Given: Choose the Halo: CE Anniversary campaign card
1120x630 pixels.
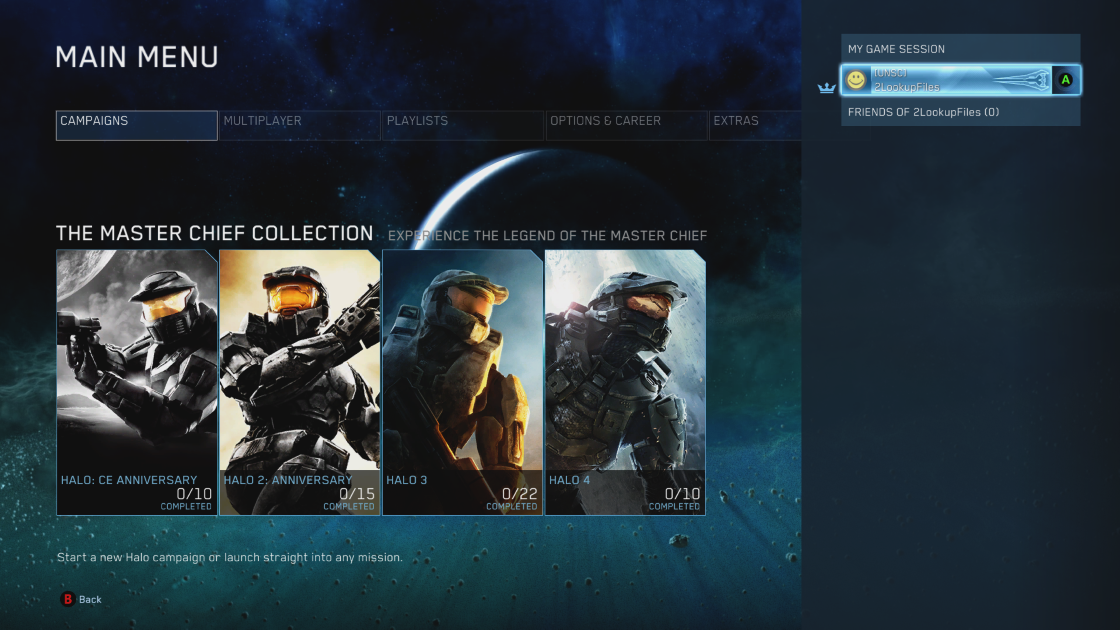Looking at the screenshot, I should [136, 382].
